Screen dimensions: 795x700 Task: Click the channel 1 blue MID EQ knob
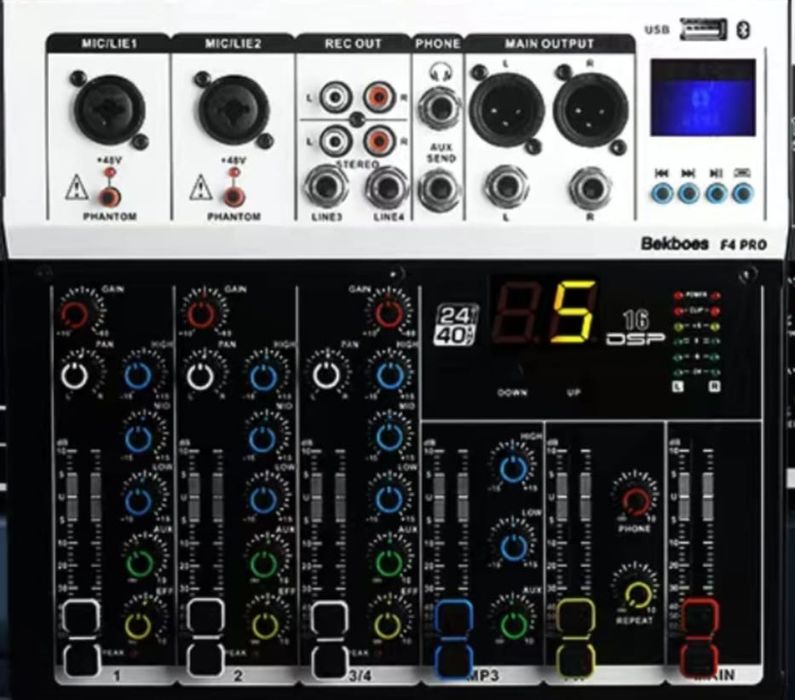pyautogui.click(x=138, y=437)
